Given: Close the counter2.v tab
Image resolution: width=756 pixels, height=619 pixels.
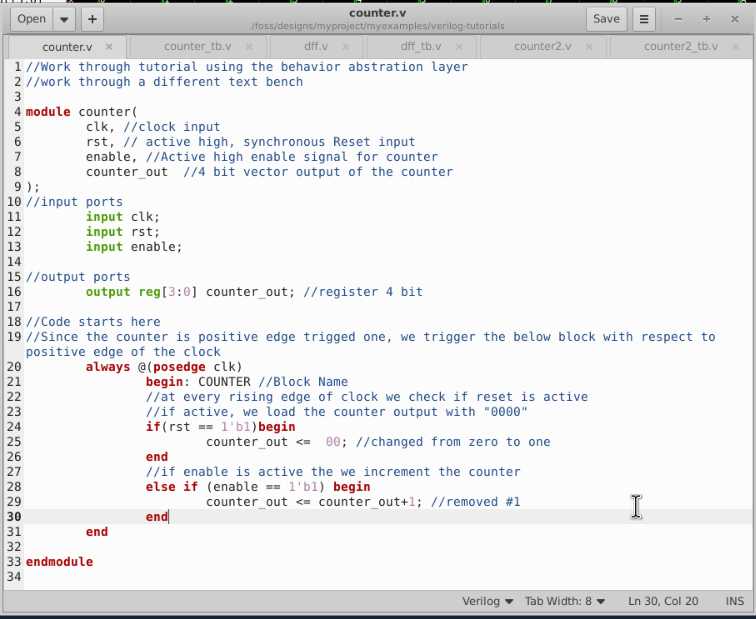Looking at the screenshot, I should click(590, 47).
